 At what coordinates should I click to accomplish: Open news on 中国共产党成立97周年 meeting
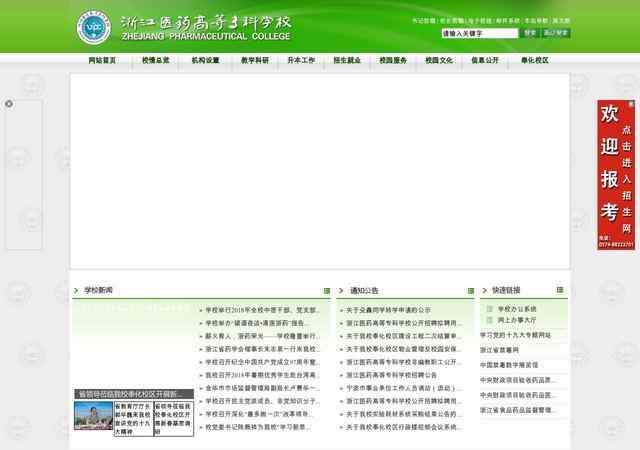262,362
